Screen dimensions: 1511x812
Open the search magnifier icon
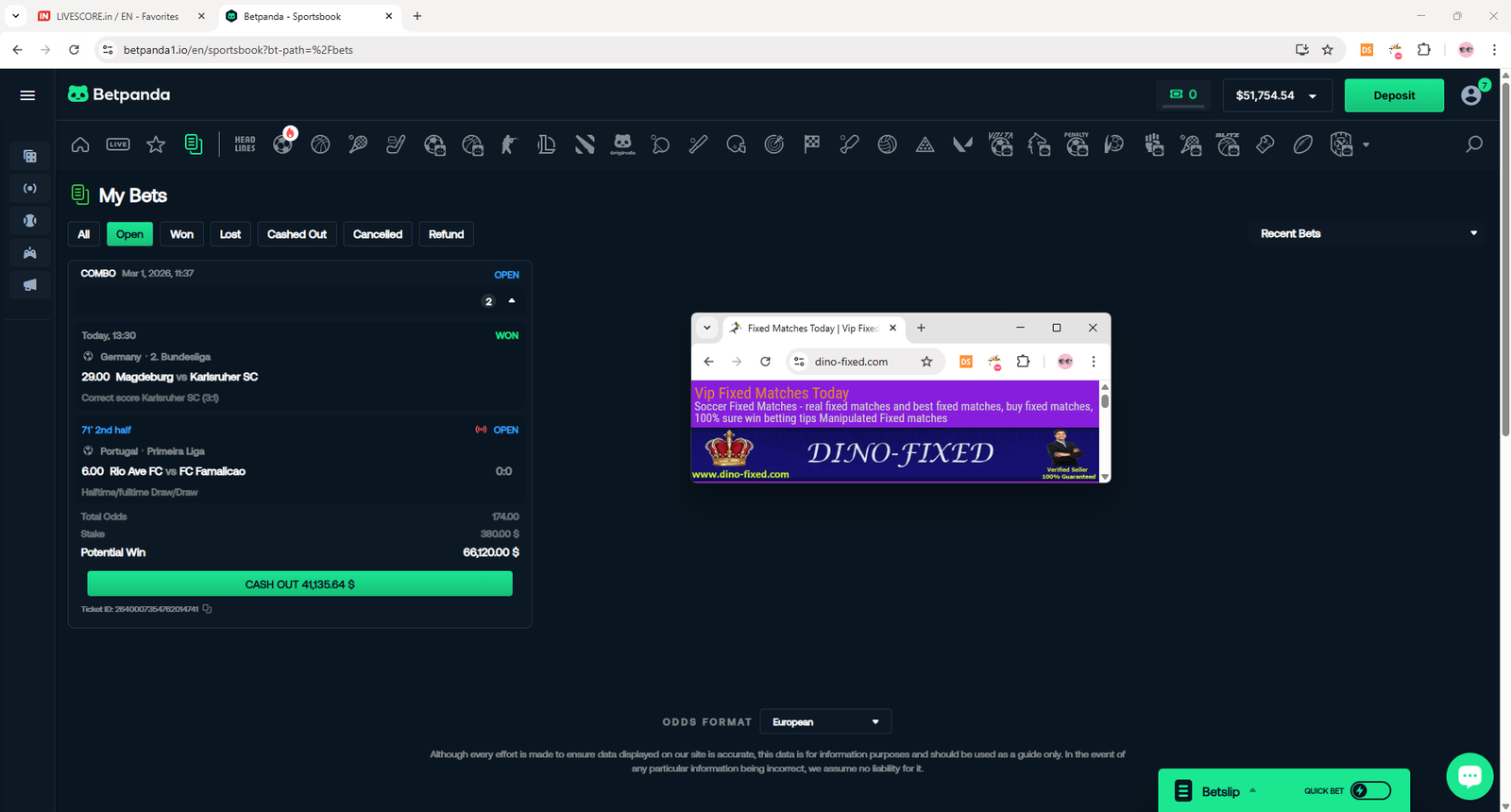1473,144
